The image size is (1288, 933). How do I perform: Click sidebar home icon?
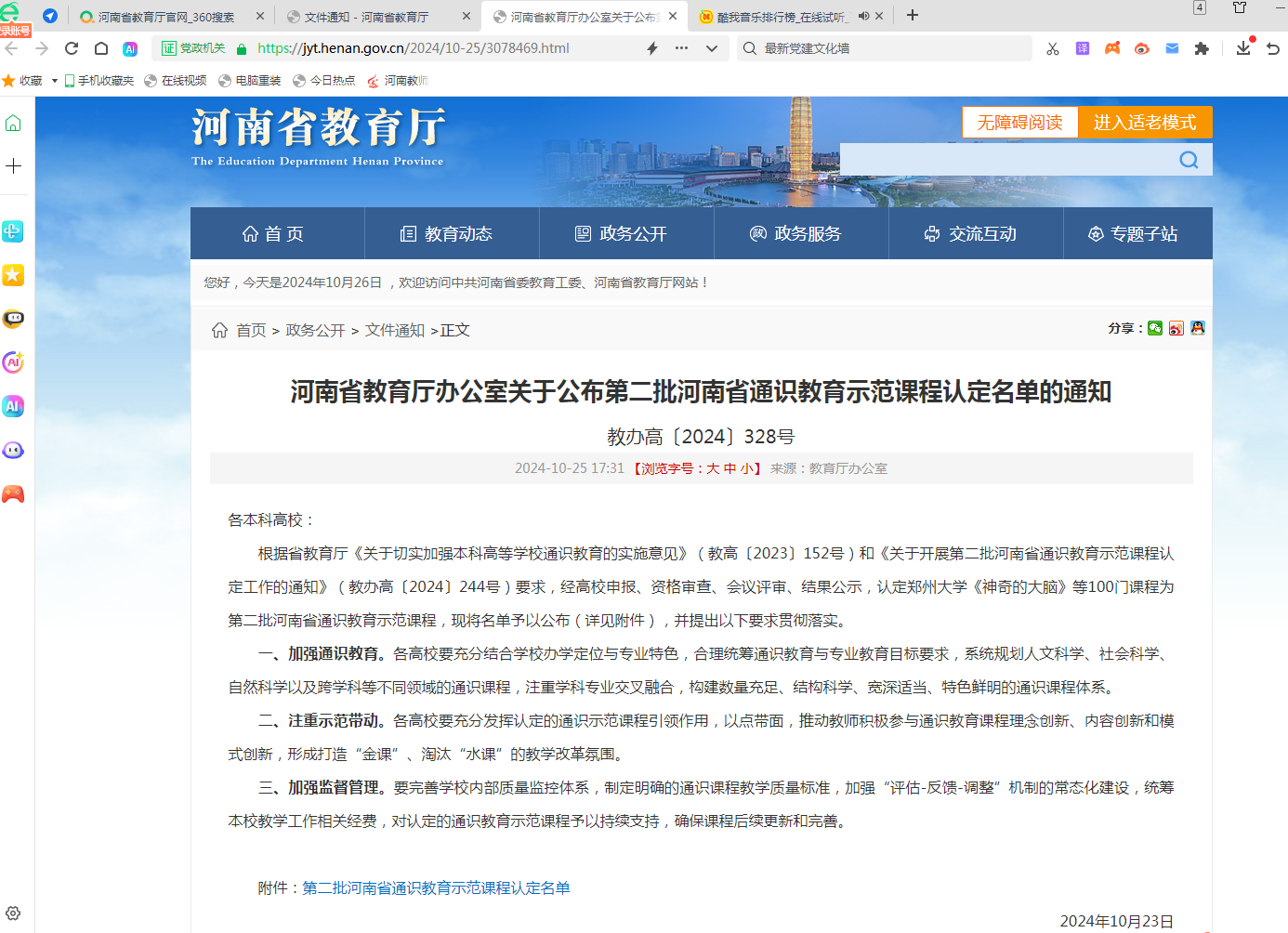coord(13,123)
